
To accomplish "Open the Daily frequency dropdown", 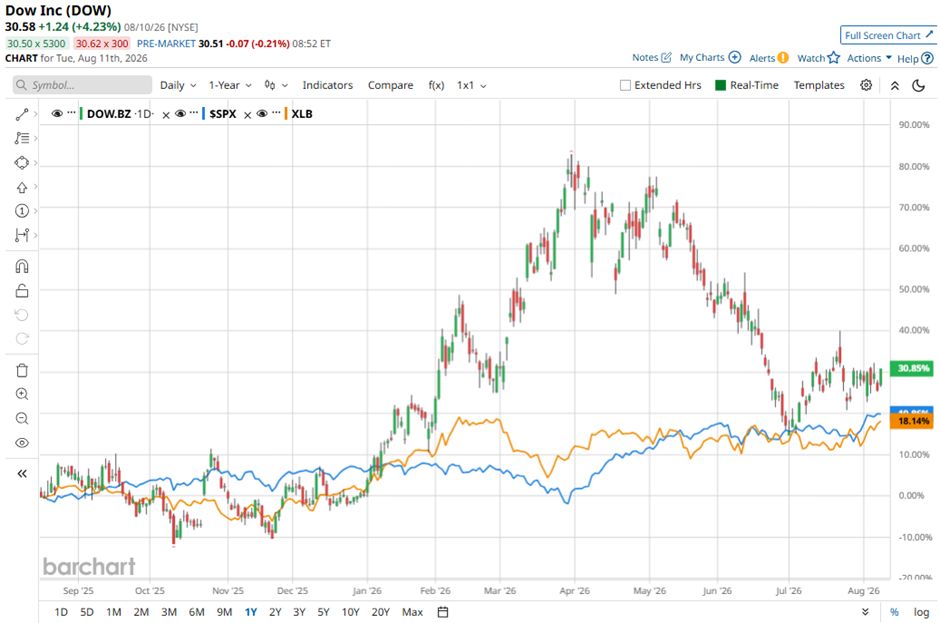I will tap(178, 85).
